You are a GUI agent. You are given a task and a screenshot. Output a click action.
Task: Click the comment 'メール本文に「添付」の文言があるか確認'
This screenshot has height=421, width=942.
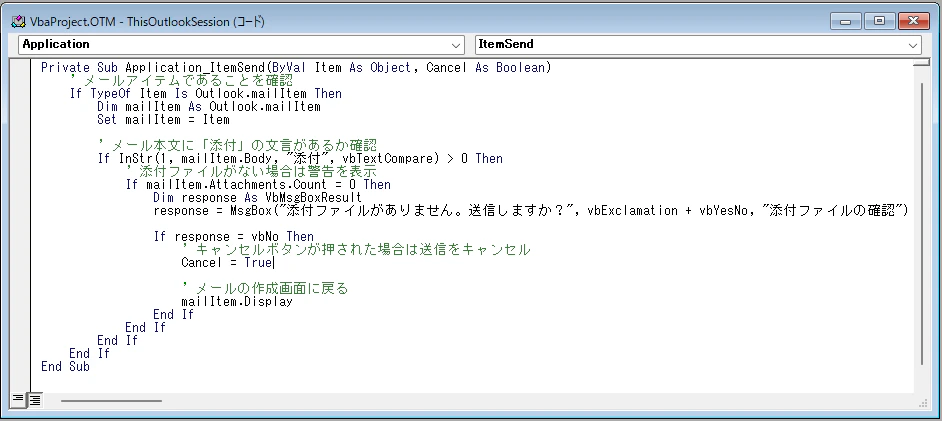(237, 145)
